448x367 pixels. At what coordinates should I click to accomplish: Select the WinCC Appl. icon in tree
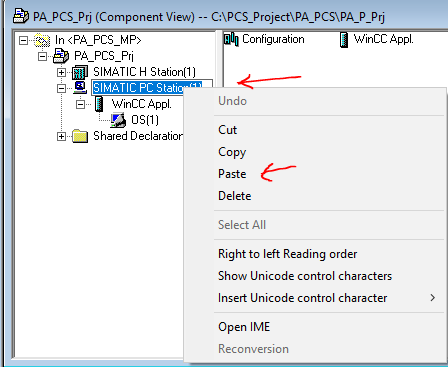tap(99, 104)
